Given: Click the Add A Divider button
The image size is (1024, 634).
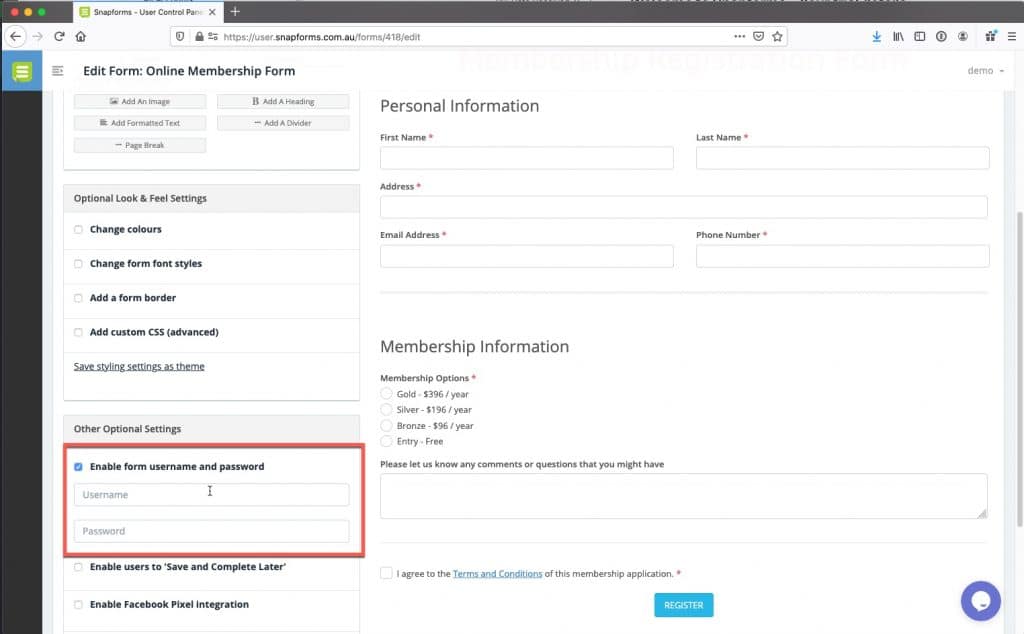Looking at the screenshot, I should click(x=281, y=123).
